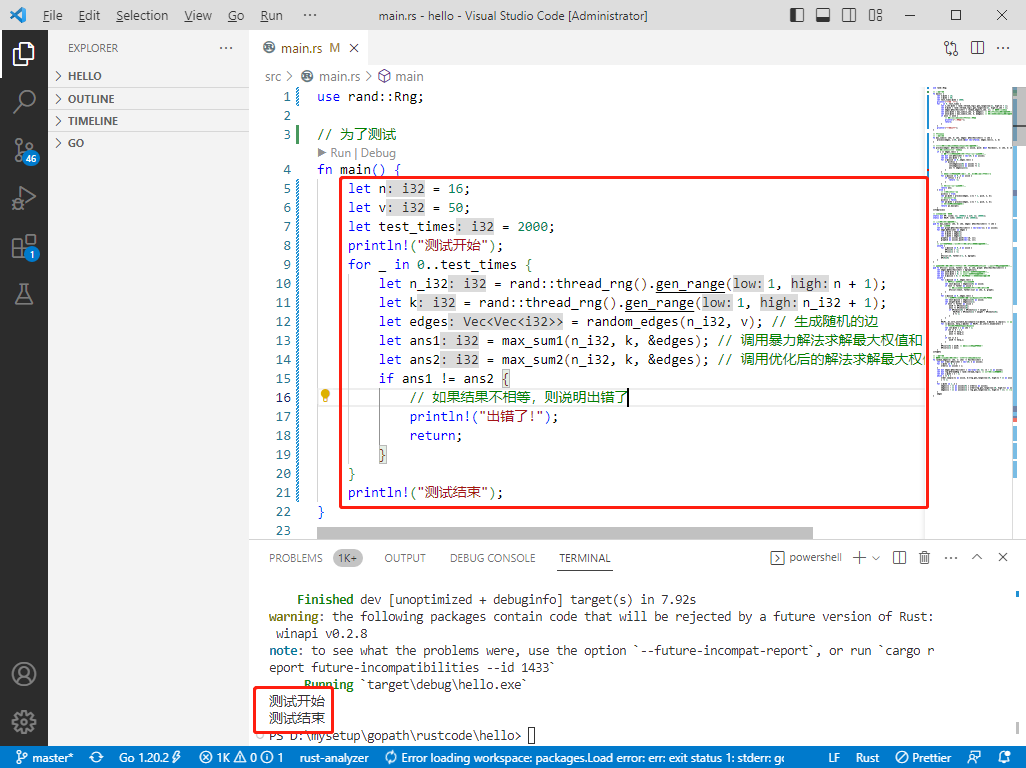Click the src breadcrumb

(272, 77)
